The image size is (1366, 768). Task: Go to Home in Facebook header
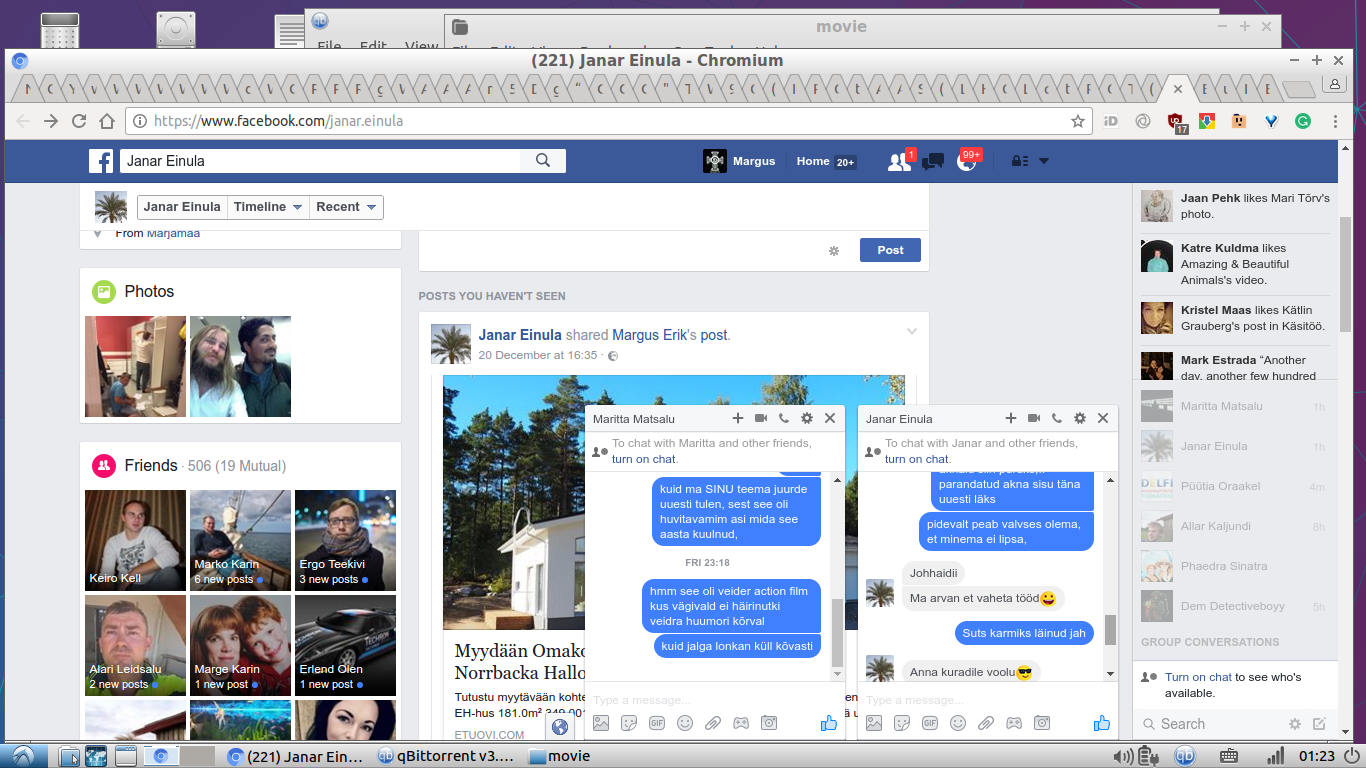point(813,161)
